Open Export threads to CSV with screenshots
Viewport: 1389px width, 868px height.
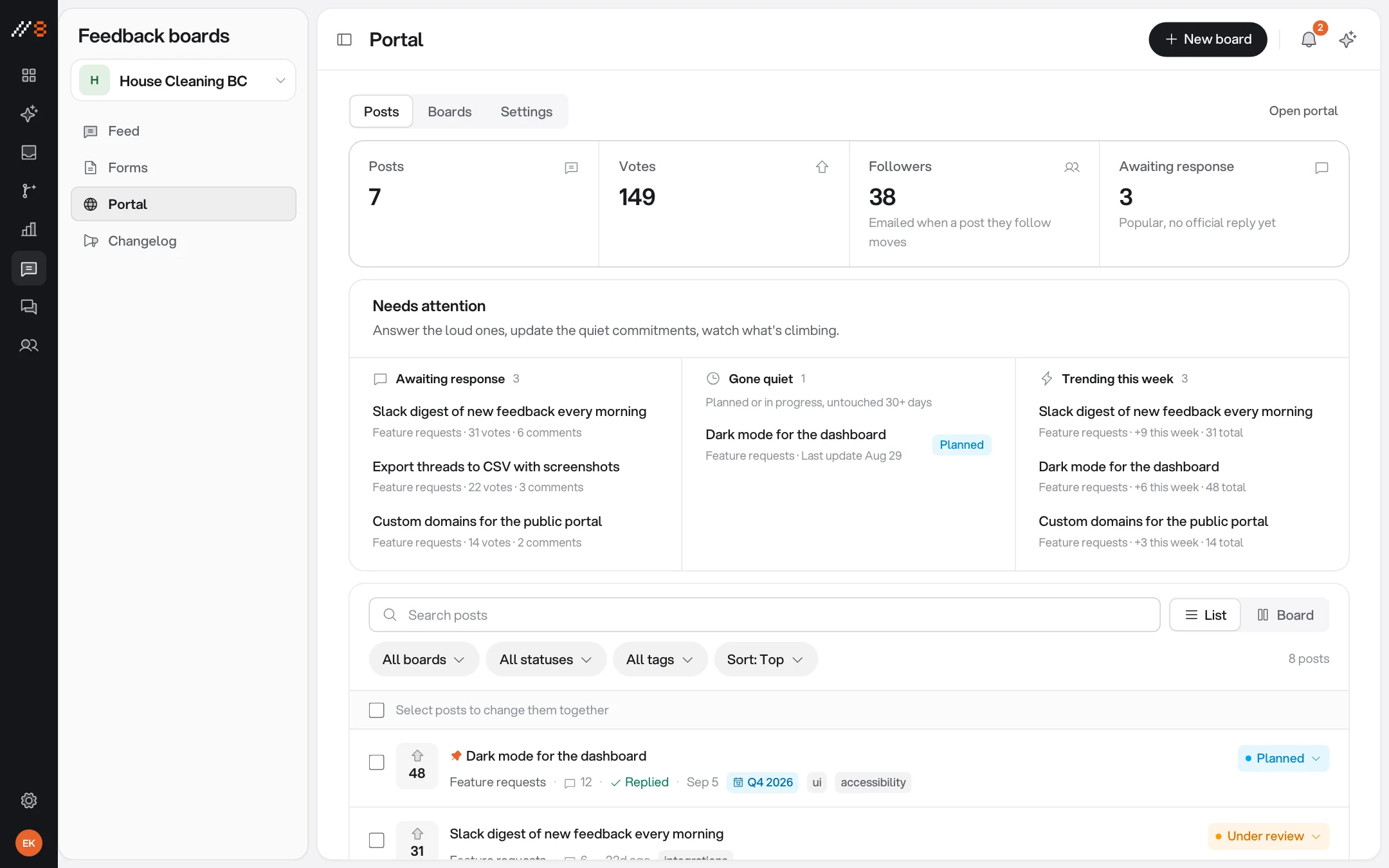click(496, 467)
